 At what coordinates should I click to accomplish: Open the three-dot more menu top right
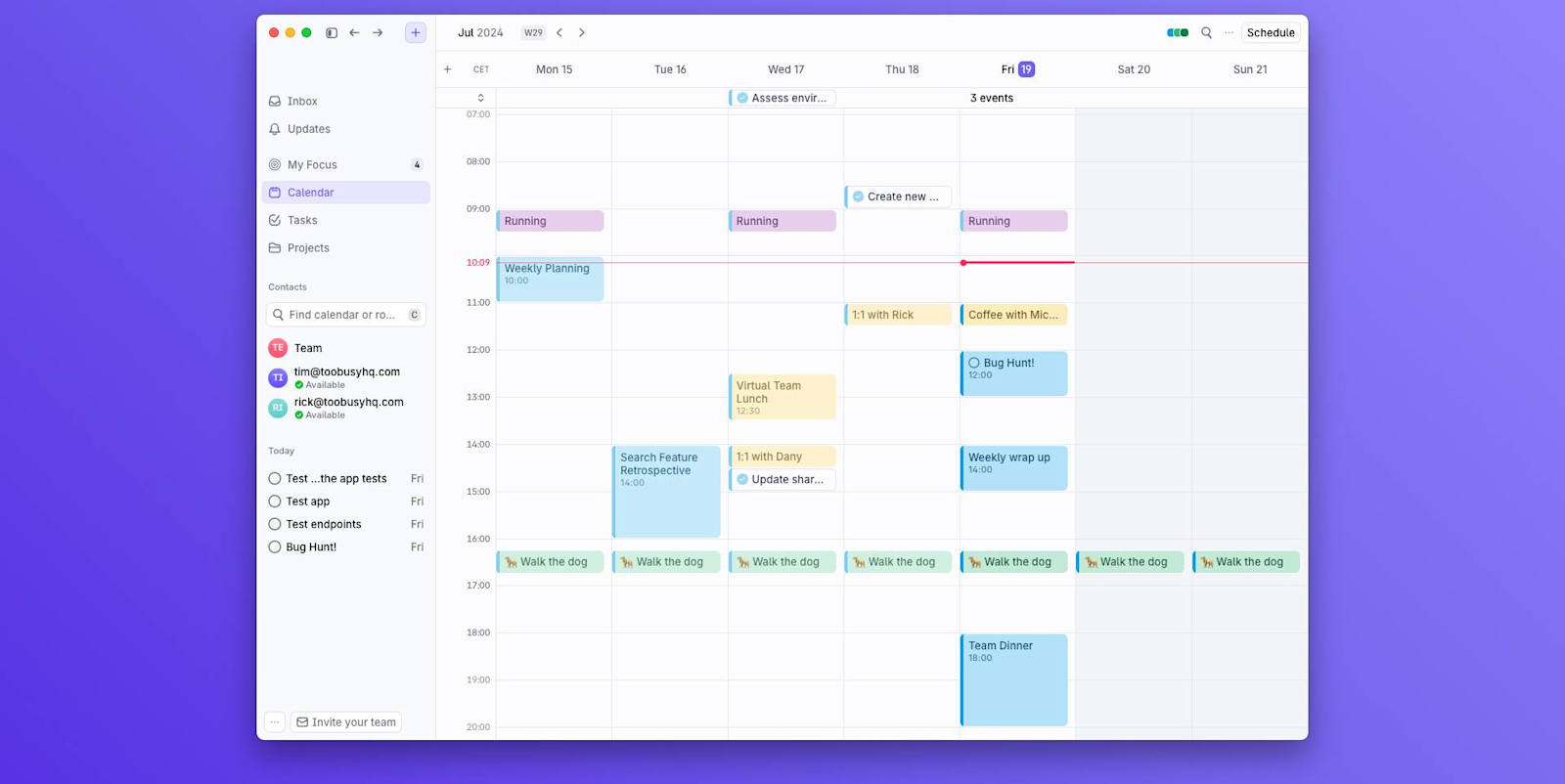[x=1229, y=32]
